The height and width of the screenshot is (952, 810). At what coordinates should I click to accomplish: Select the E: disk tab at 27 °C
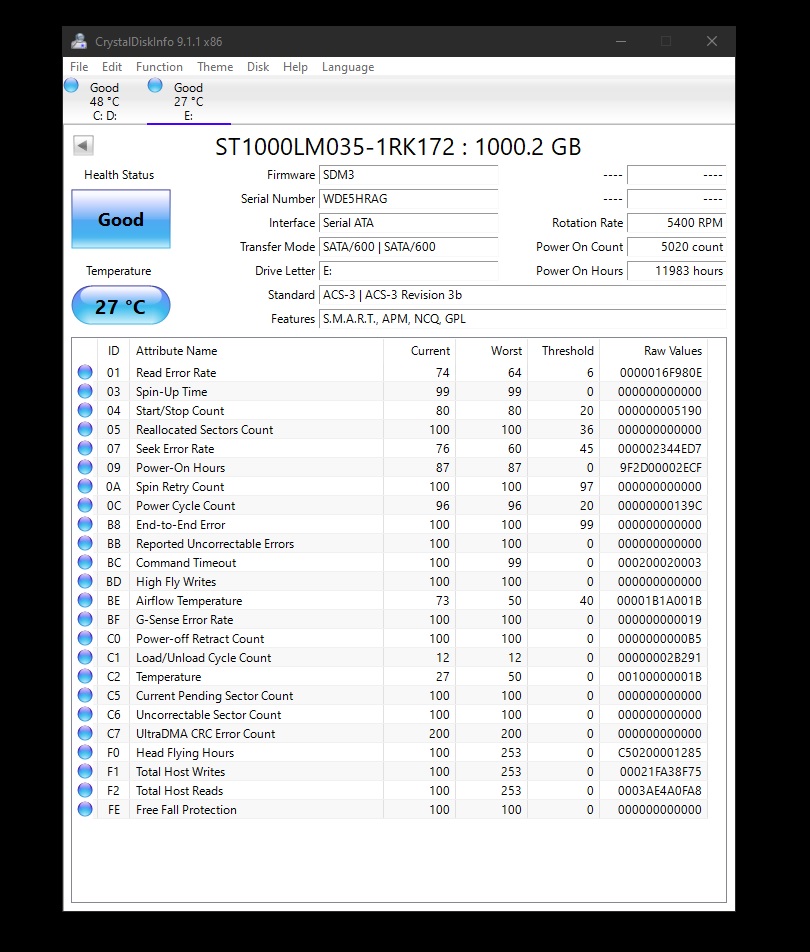point(188,101)
